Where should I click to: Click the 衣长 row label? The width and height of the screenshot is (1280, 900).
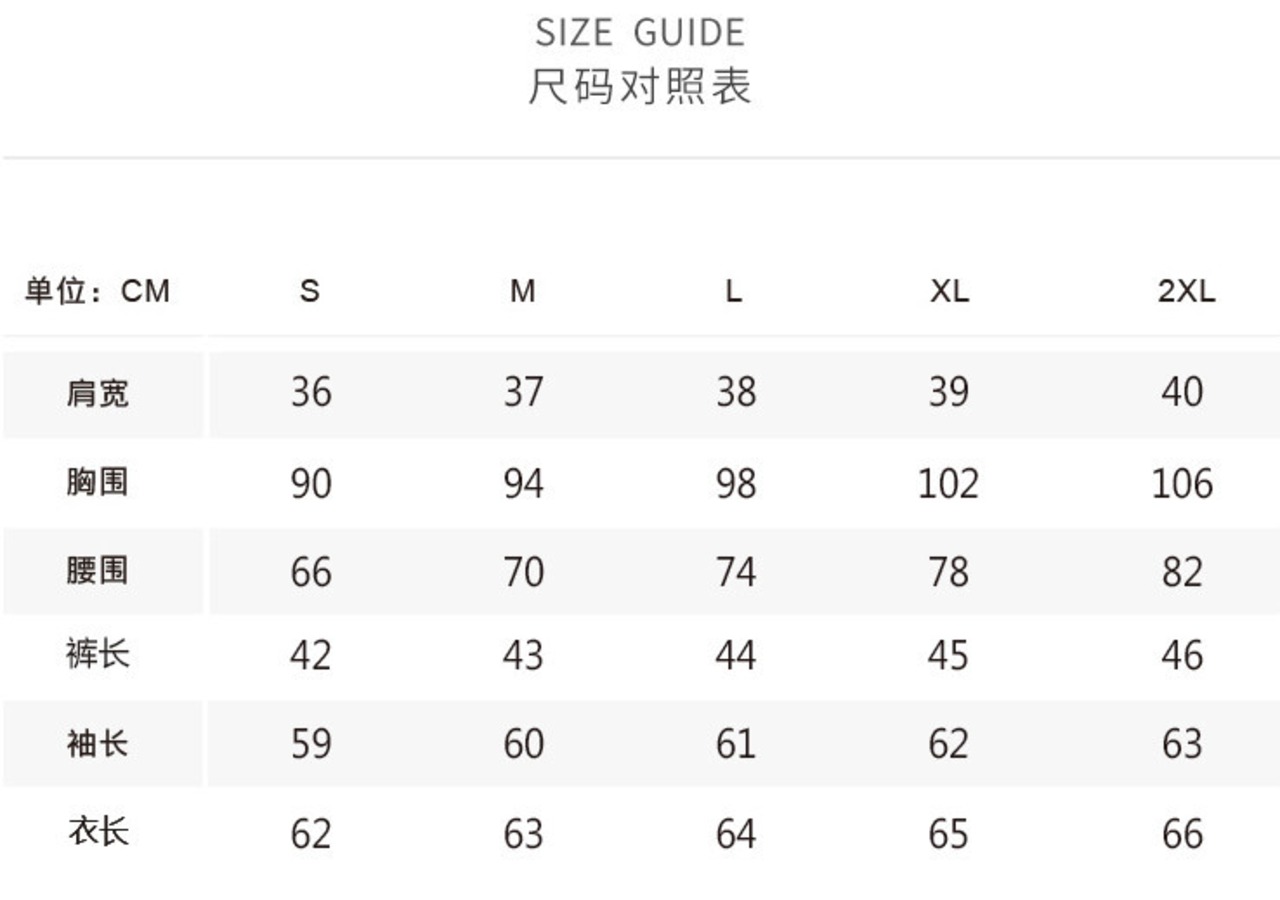tap(98, 831)
